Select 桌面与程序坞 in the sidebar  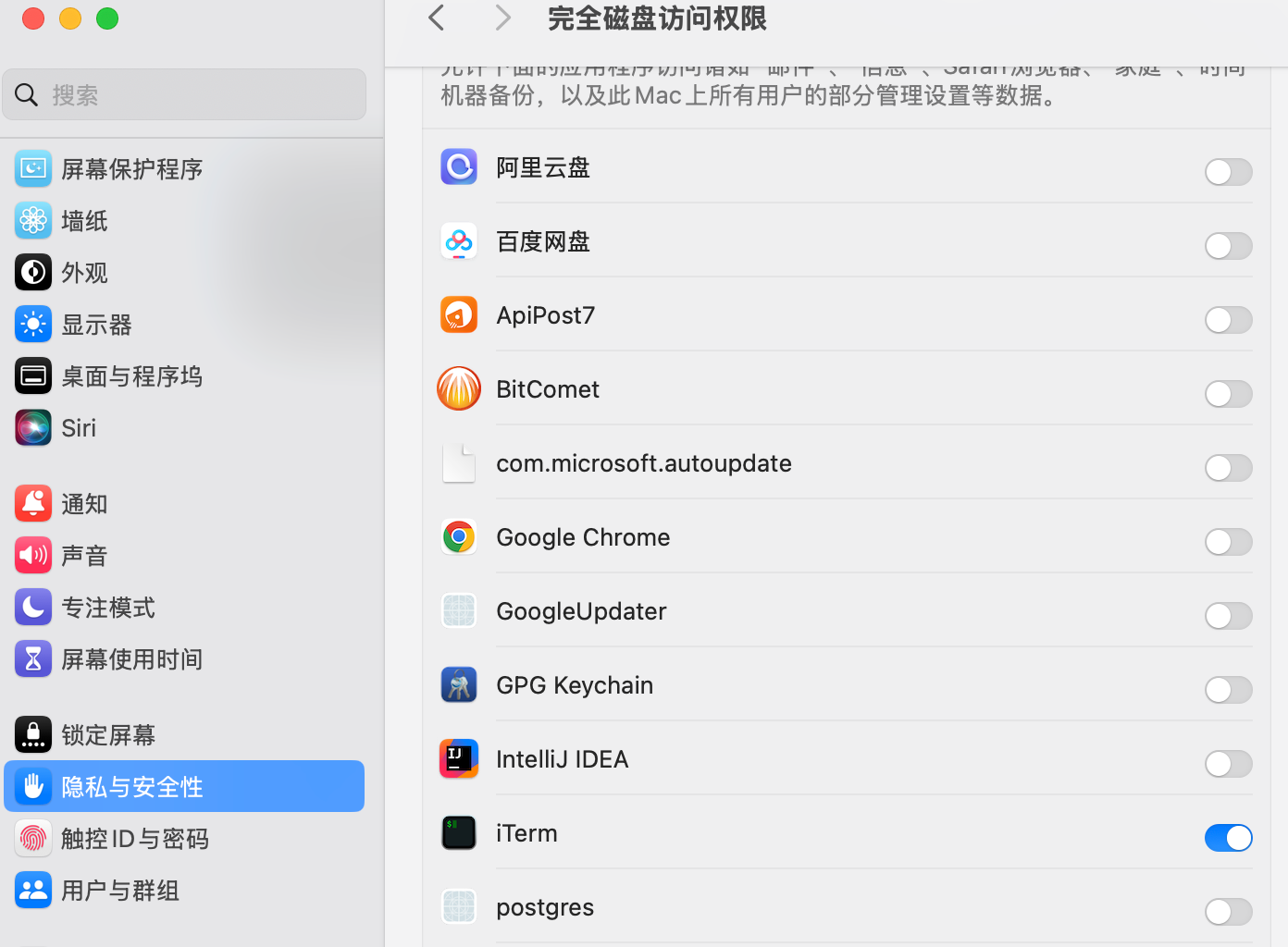coord(131,376)
